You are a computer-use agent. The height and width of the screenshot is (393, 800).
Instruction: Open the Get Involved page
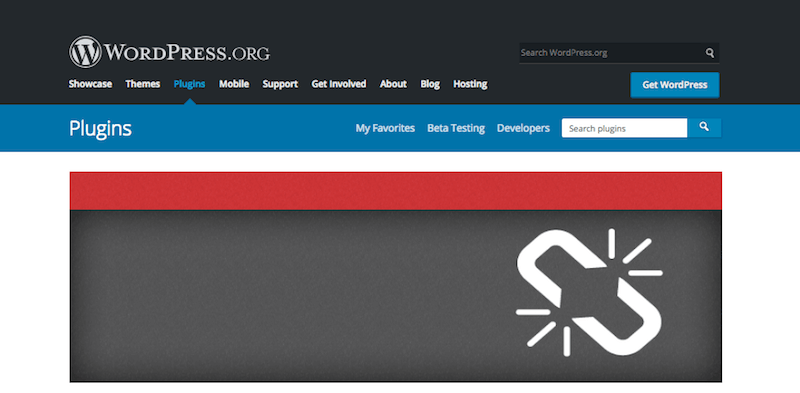point(339,84)
